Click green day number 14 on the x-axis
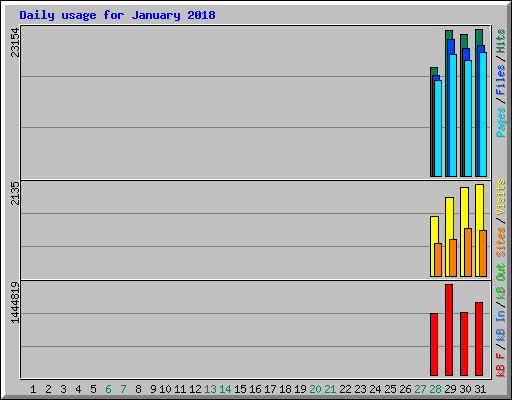Viewport: 512px width, 400px height. point(225,389)
